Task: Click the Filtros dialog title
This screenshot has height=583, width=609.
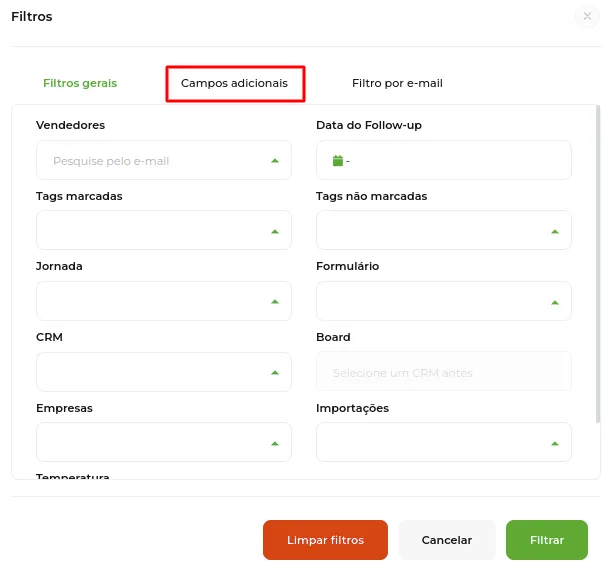Action: click(x=32, y=17)
